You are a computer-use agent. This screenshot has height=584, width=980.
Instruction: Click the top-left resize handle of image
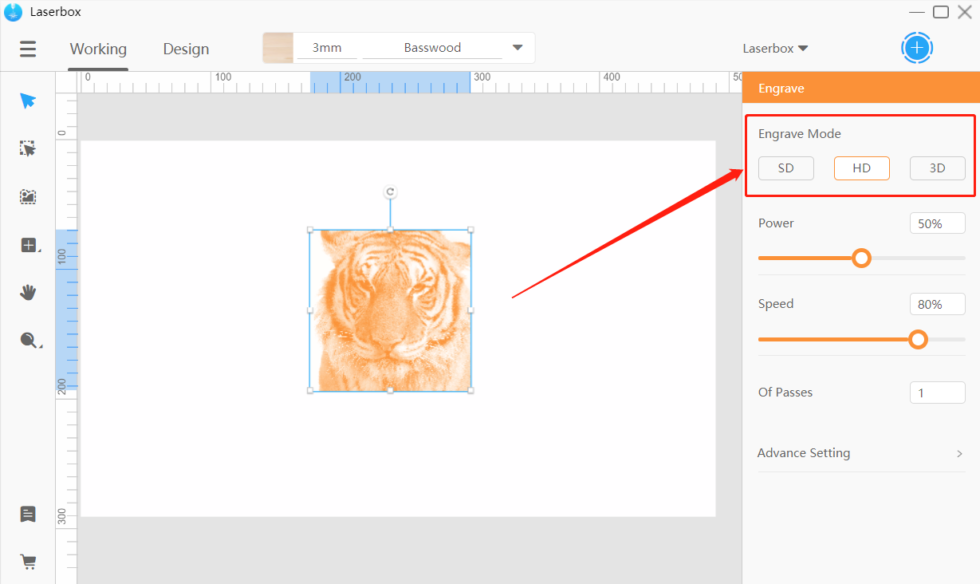[x=311, y=230]
